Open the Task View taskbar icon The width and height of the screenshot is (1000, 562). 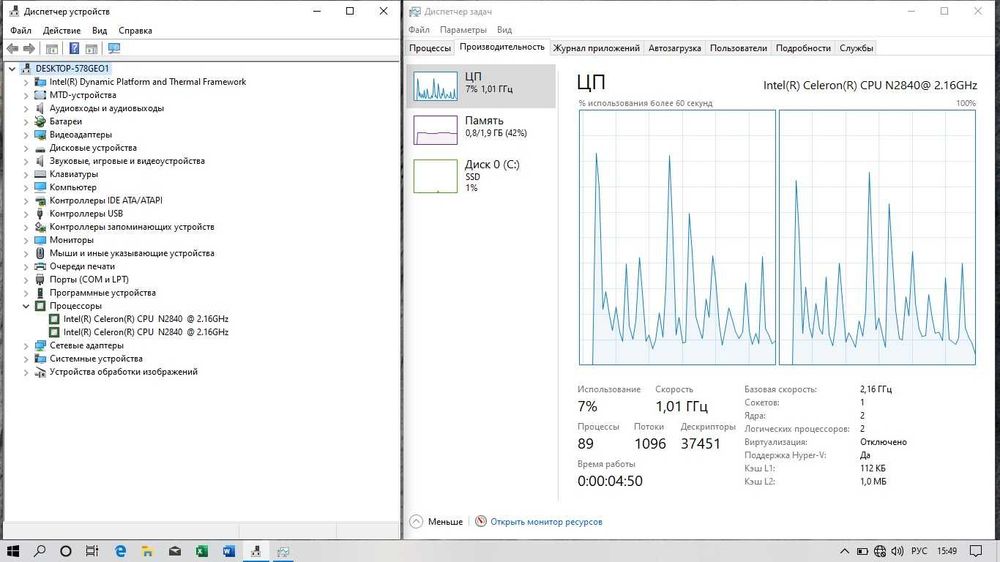coord(92,551)
